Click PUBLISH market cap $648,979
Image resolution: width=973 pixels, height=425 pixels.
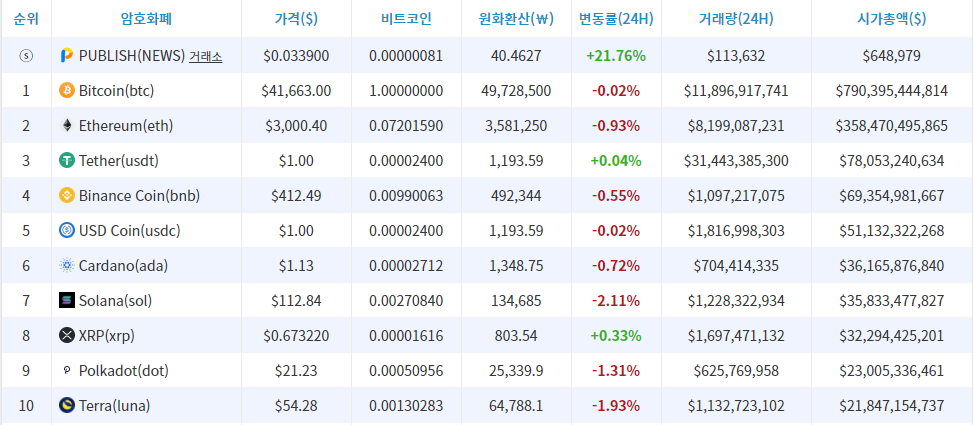tap(892, 56)
